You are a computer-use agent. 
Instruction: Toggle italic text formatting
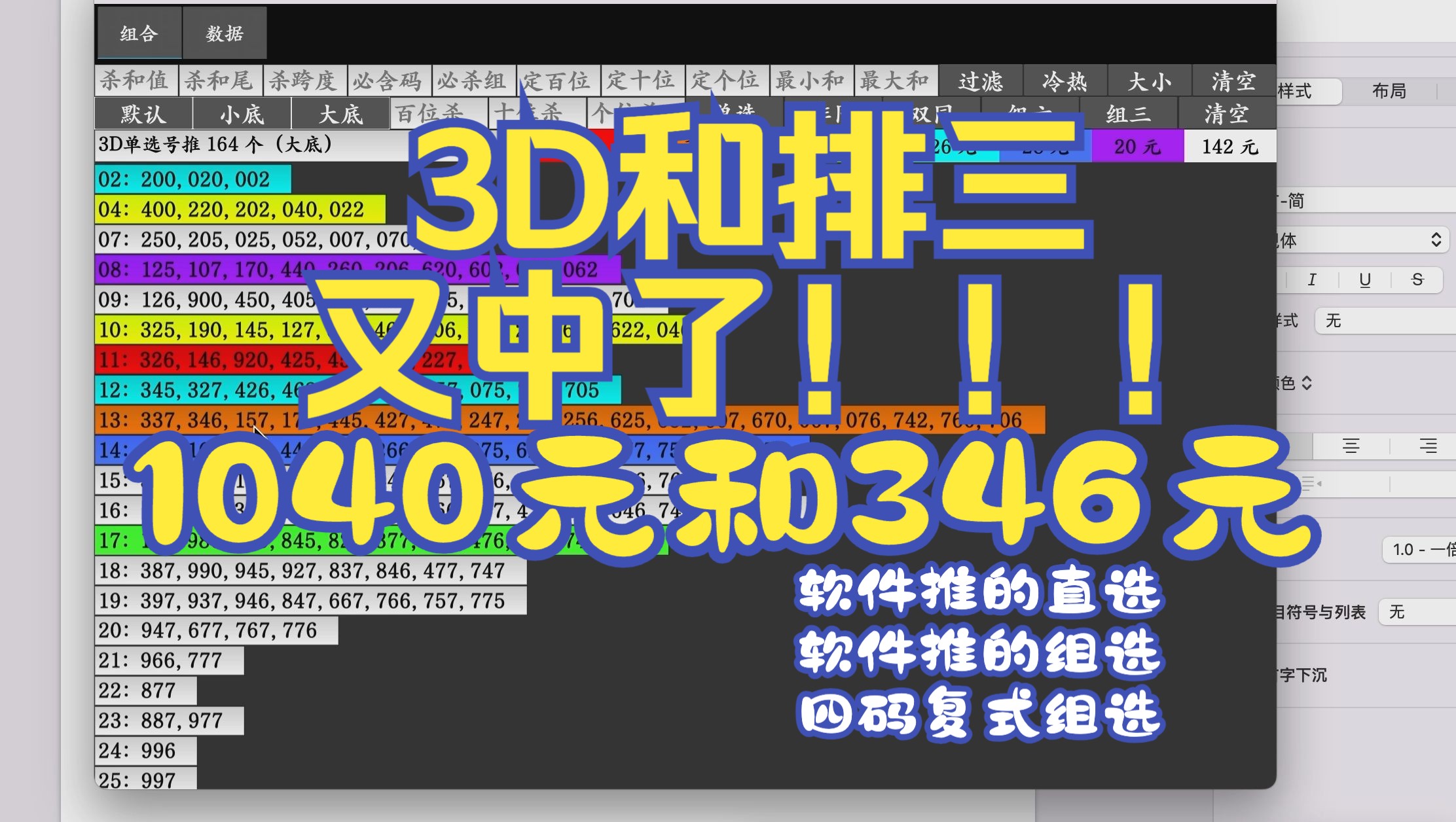click(1312, 280)
